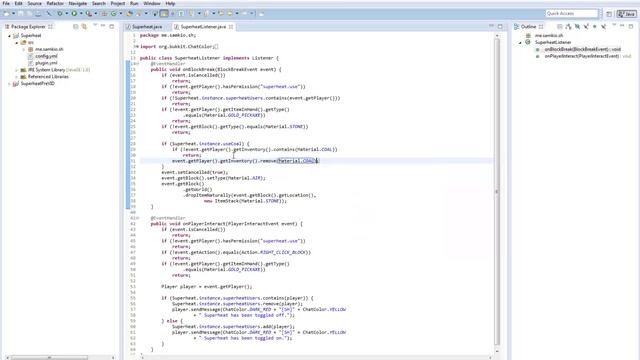Viewport: 640px width, 360px height.
Task: Click the New file toolbar icon
Action: [7, 13]
